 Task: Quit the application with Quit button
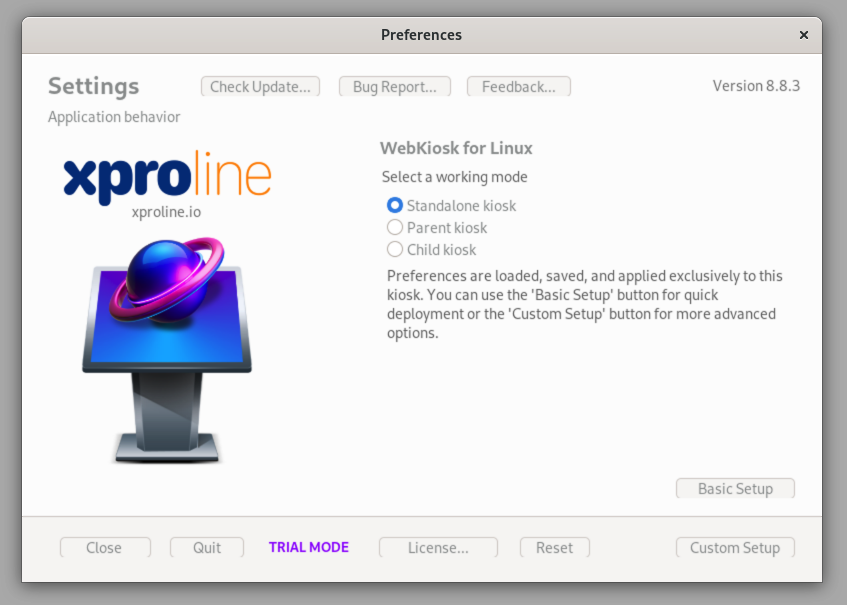coord(207,547)
